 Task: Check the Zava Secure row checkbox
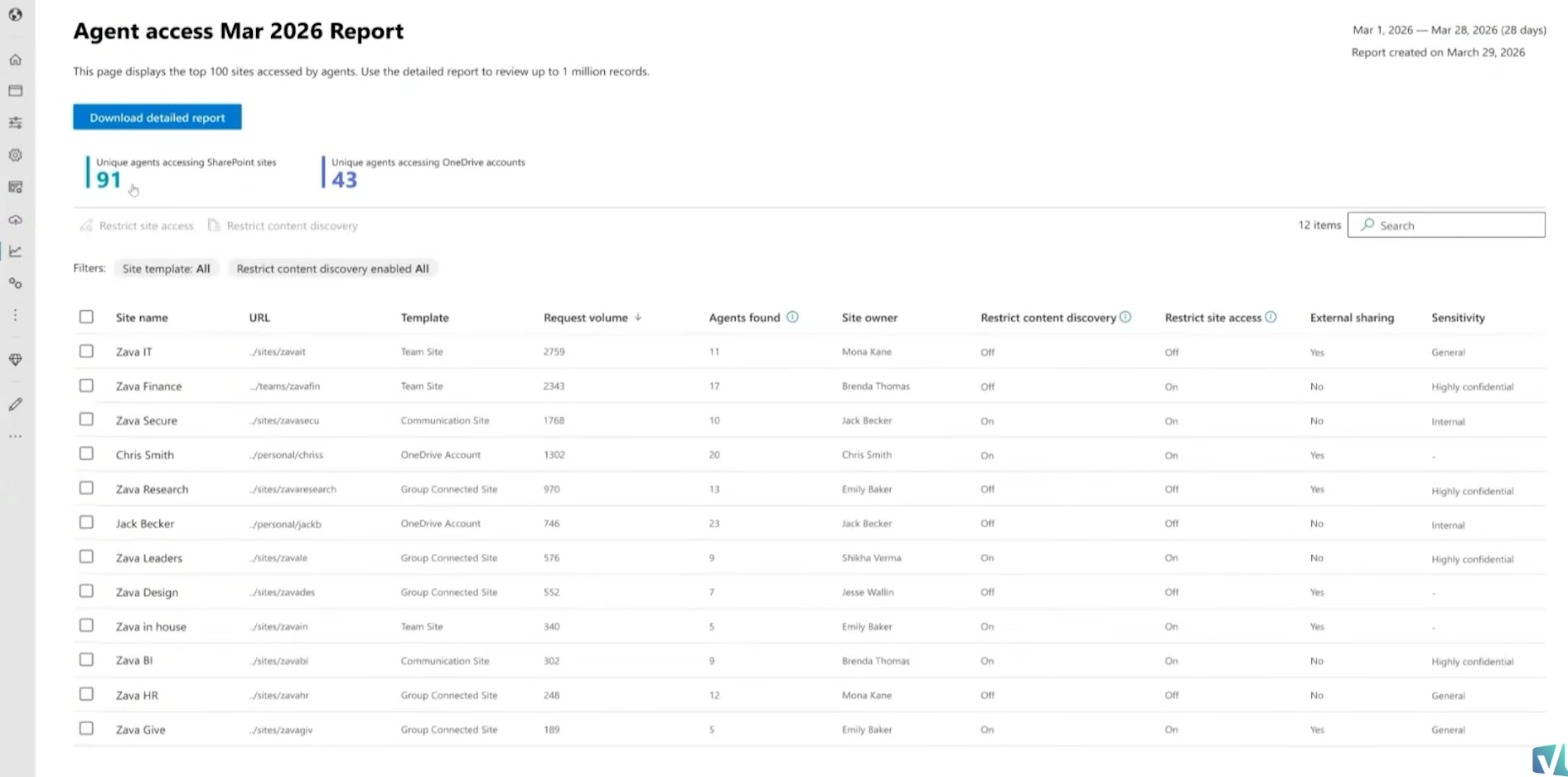point(86,420)
